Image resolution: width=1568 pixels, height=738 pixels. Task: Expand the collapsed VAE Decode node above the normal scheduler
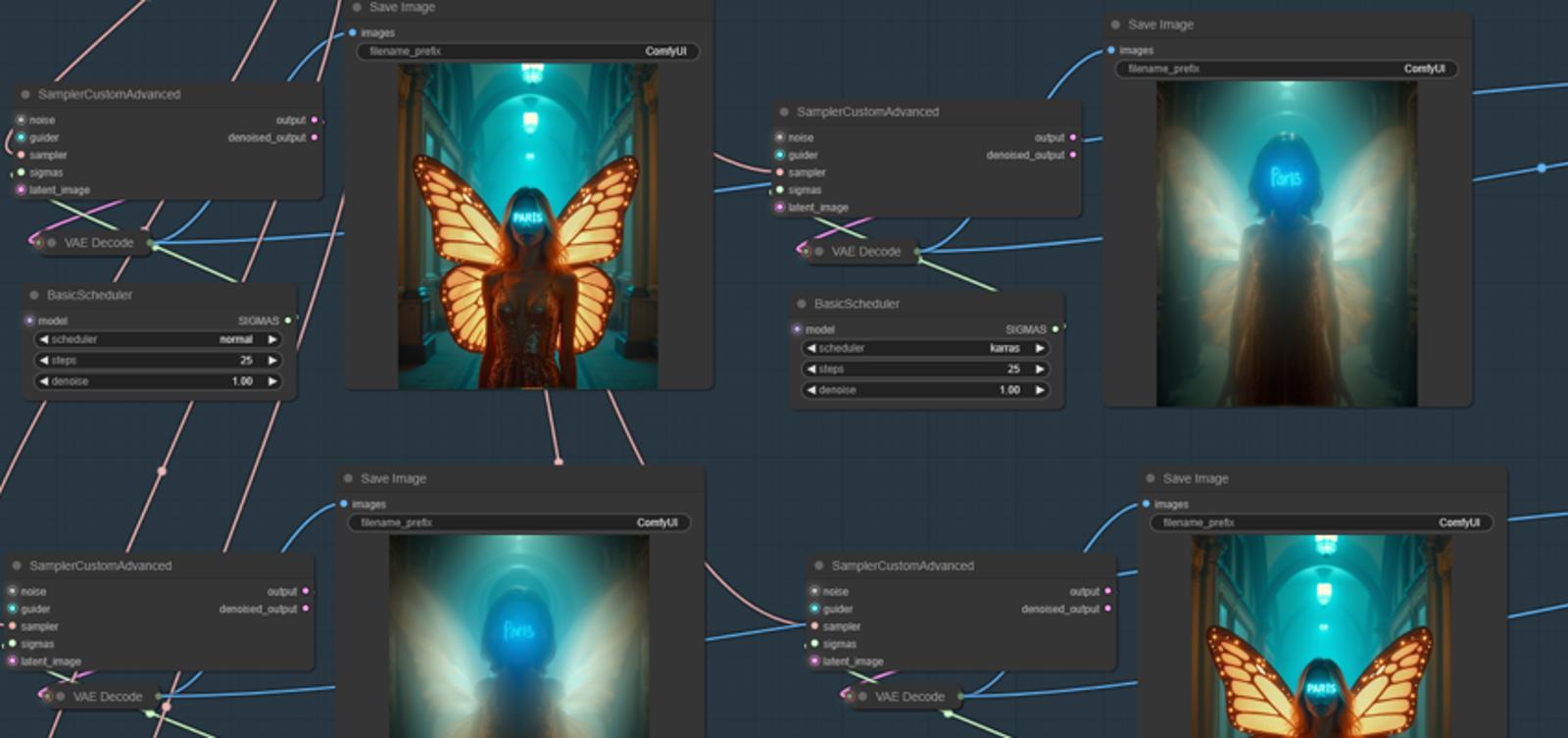click(52, 243)
